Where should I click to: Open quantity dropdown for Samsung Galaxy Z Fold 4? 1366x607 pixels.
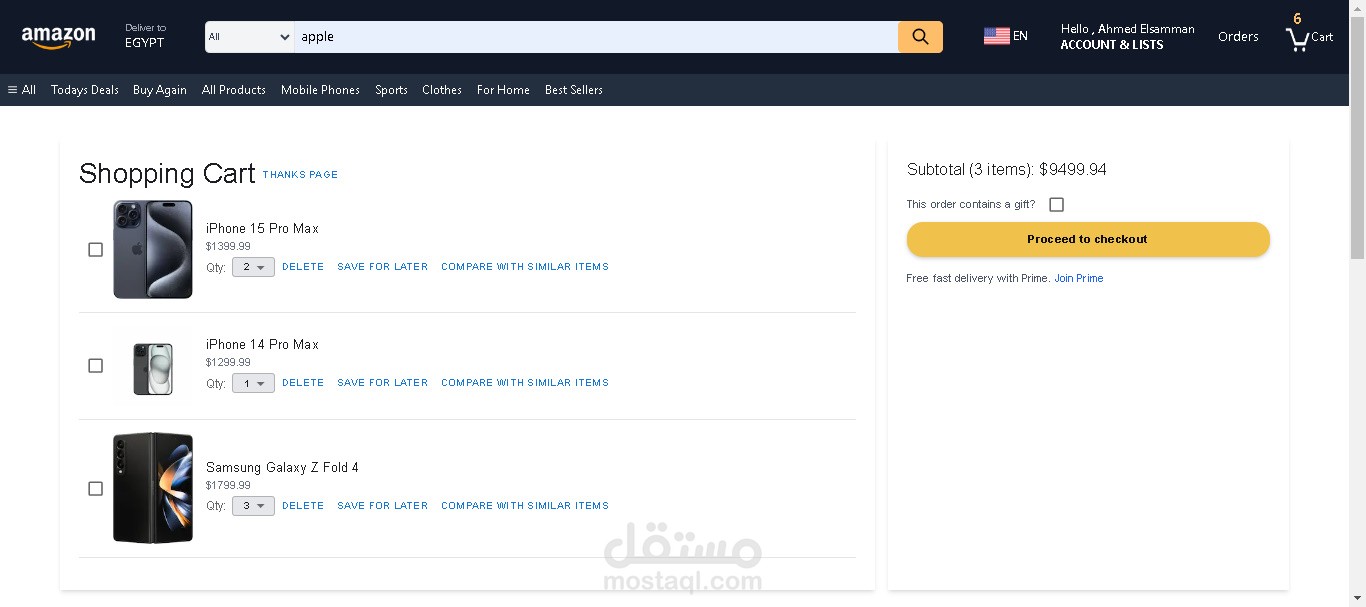pos(253,506)
